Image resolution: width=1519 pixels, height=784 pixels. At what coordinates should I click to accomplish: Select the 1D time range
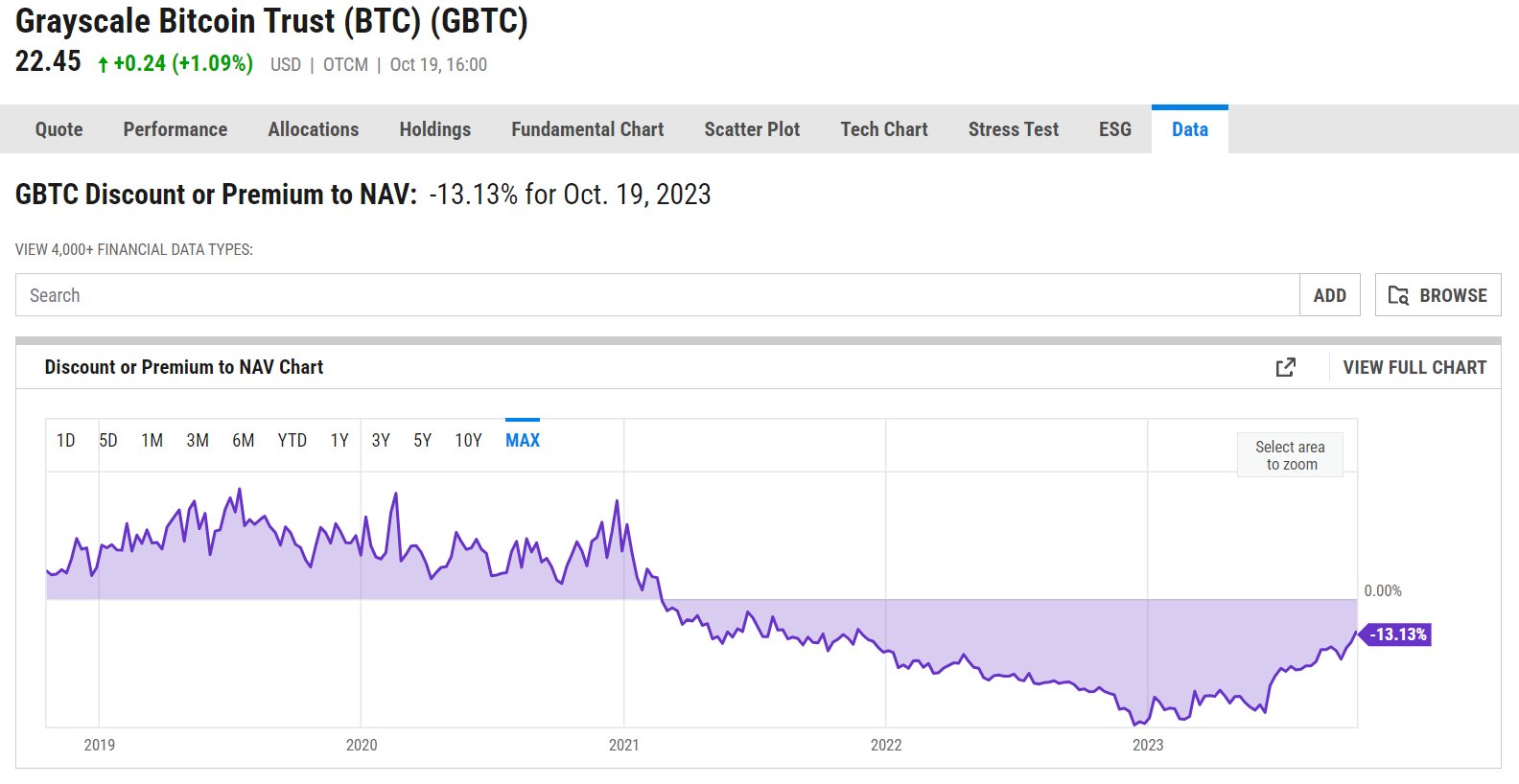66,440
